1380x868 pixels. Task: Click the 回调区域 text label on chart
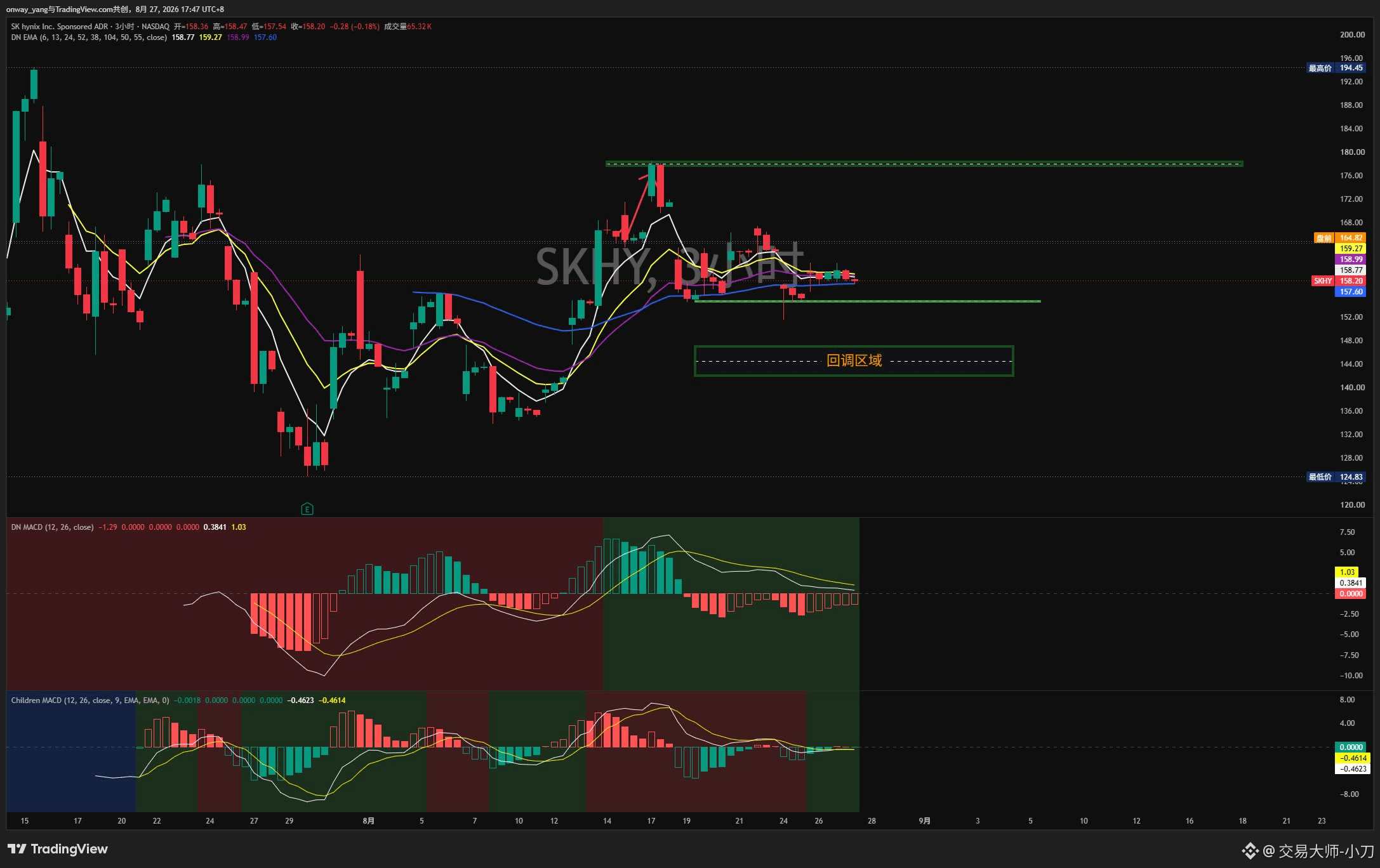(854, 360)
